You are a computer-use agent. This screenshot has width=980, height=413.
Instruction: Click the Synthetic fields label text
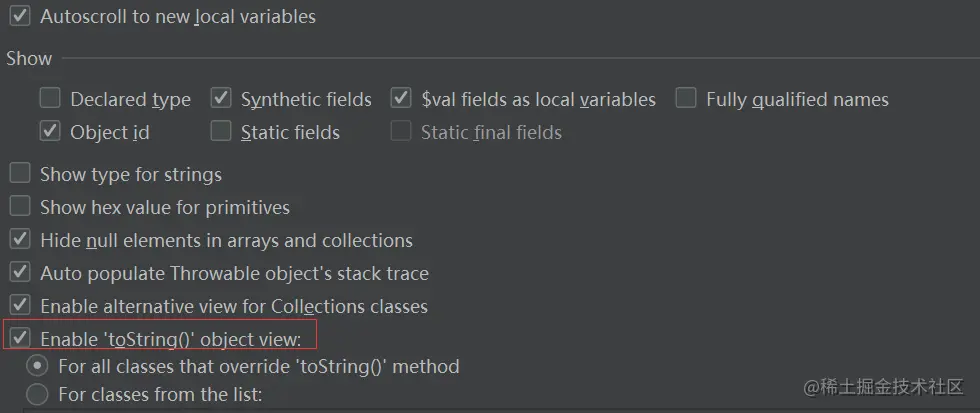point(306,99)
